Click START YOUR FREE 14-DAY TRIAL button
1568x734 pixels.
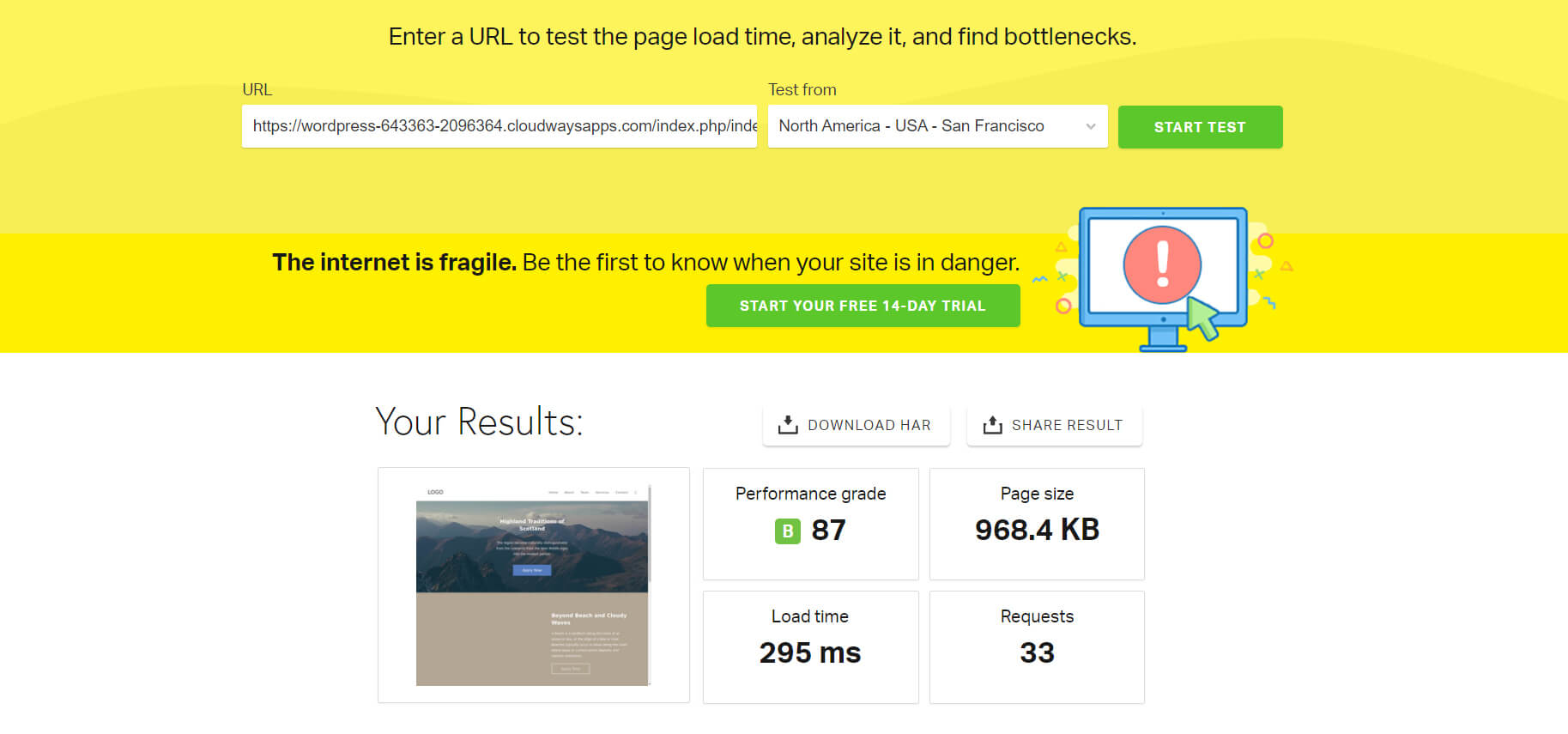click(863, 306)
